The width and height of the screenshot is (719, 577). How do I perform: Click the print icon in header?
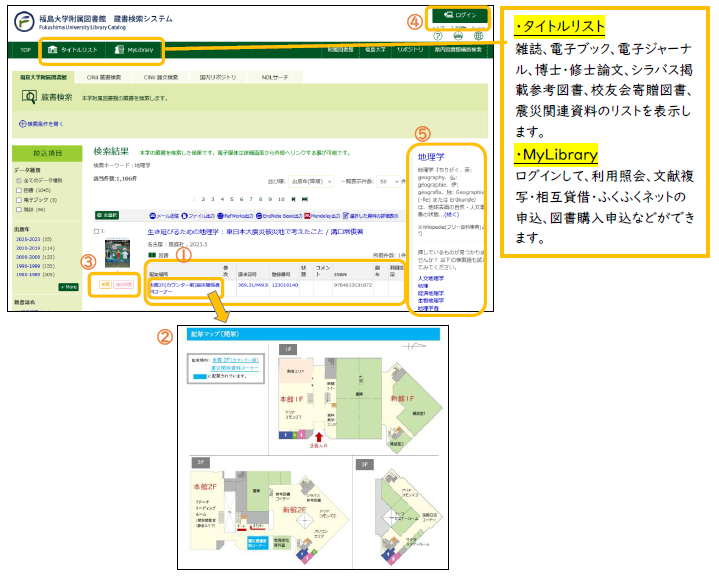tap(458, 34)
